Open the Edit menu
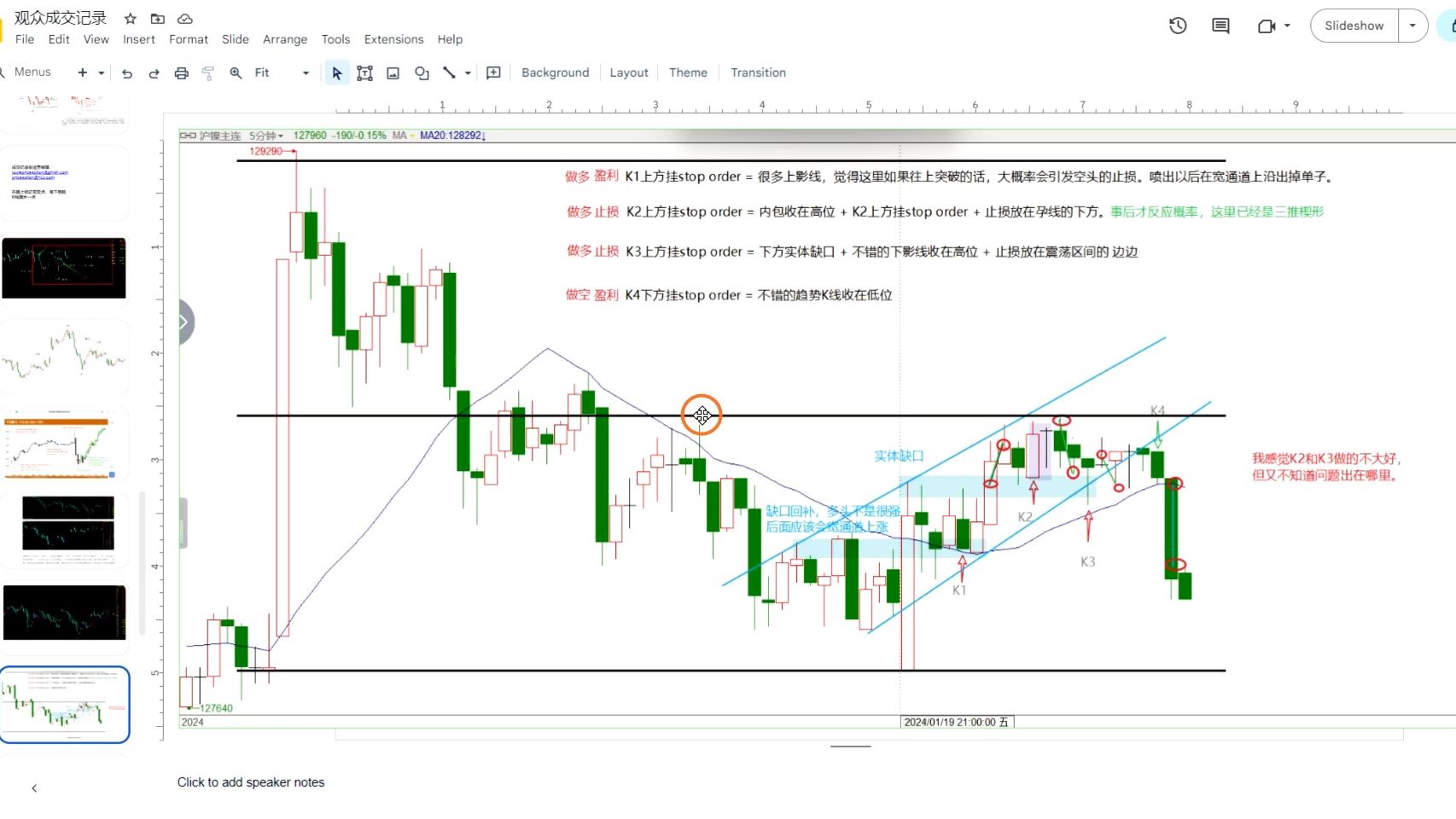1456x819 pixels. 59,39
